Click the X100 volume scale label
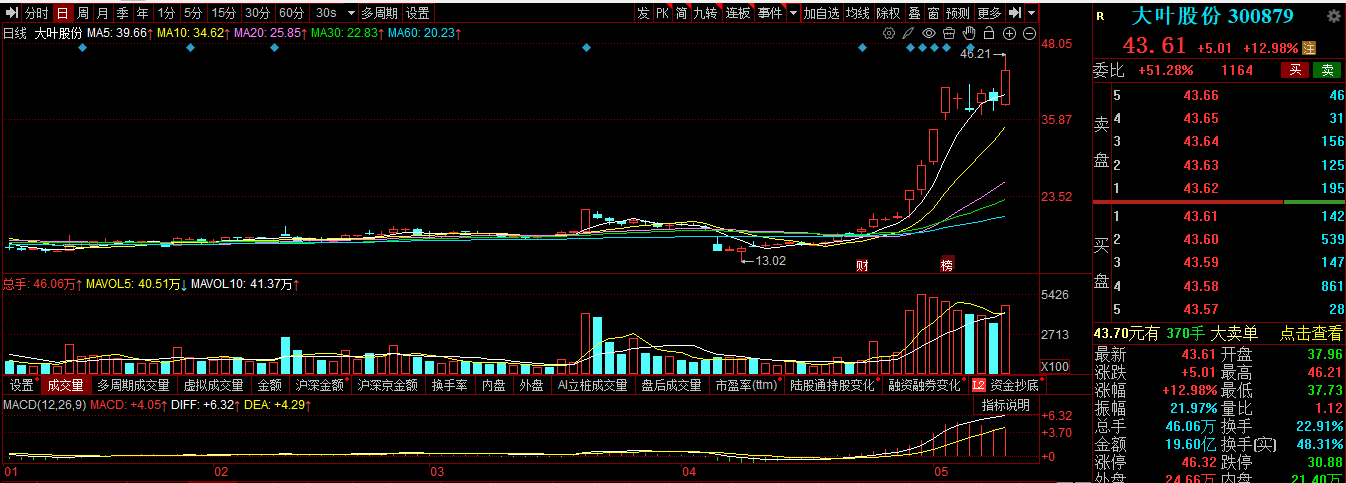 tap(1056, 366)
